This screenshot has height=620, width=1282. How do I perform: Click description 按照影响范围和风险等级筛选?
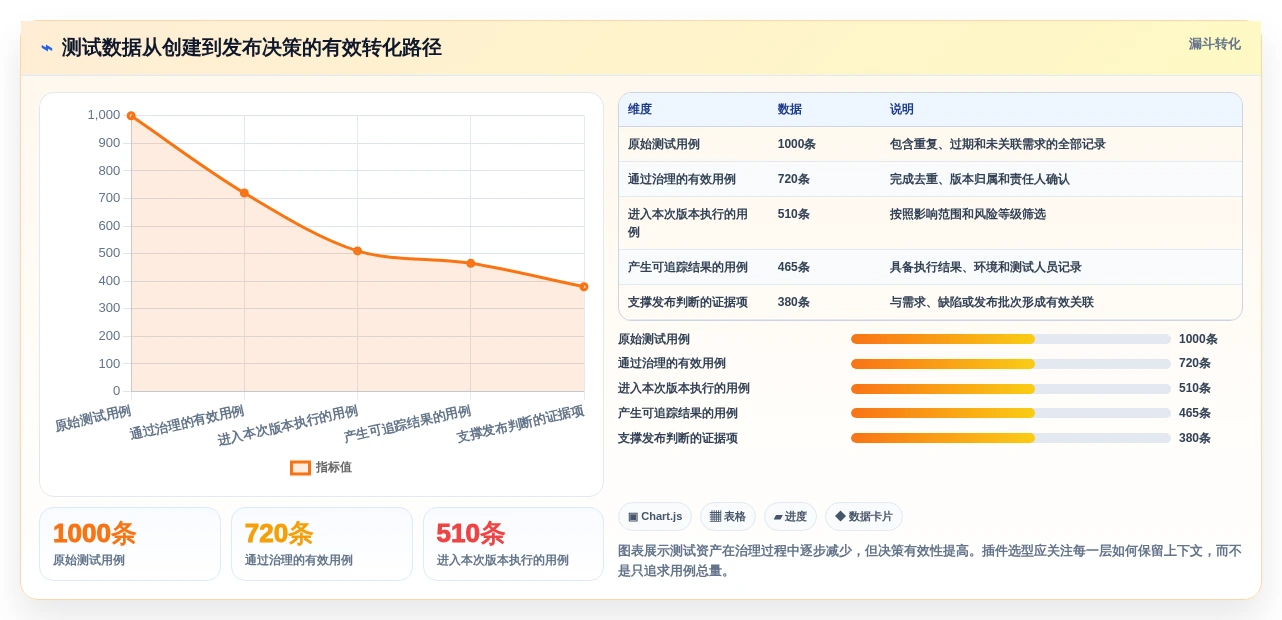tap(967, 214)
